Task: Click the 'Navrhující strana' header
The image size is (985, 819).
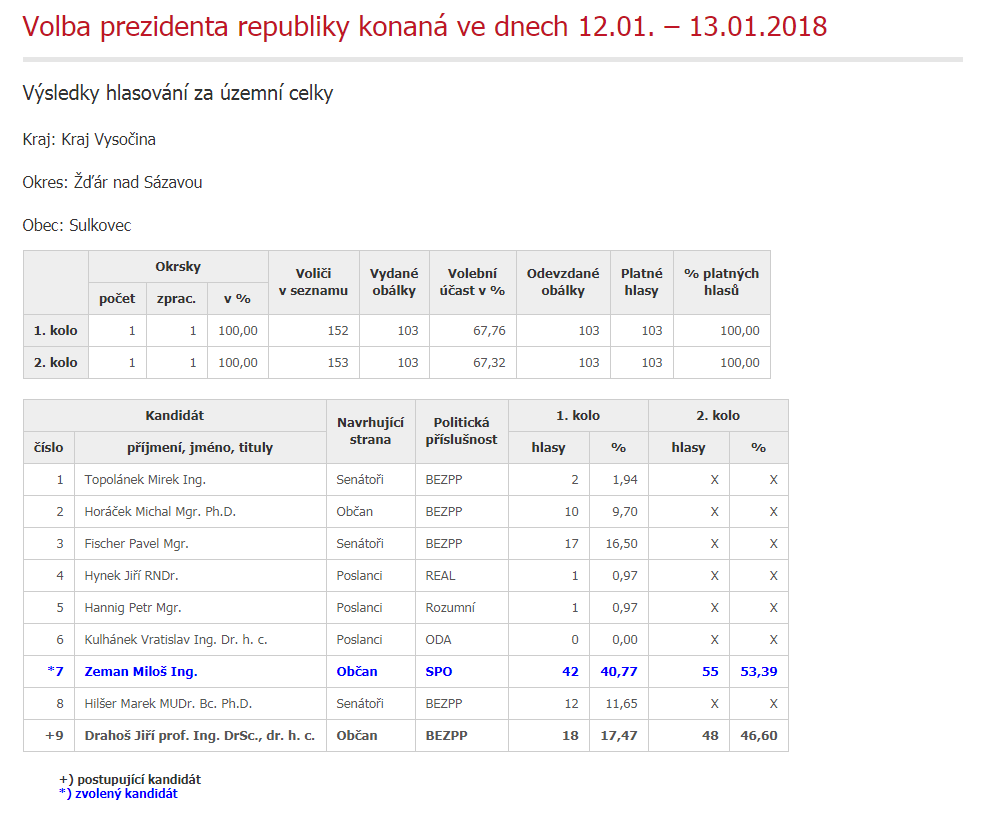Action: (x=370, y=431)
